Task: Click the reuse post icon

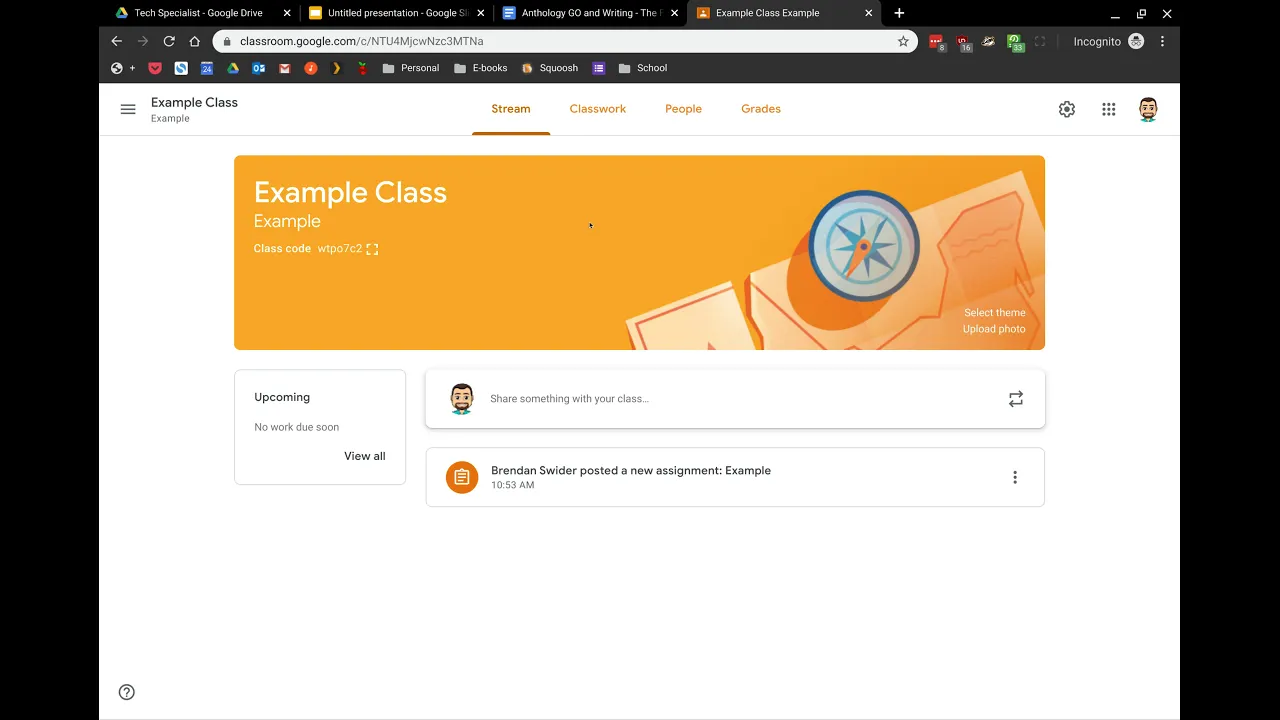Action: click(x=1015, y=399)
